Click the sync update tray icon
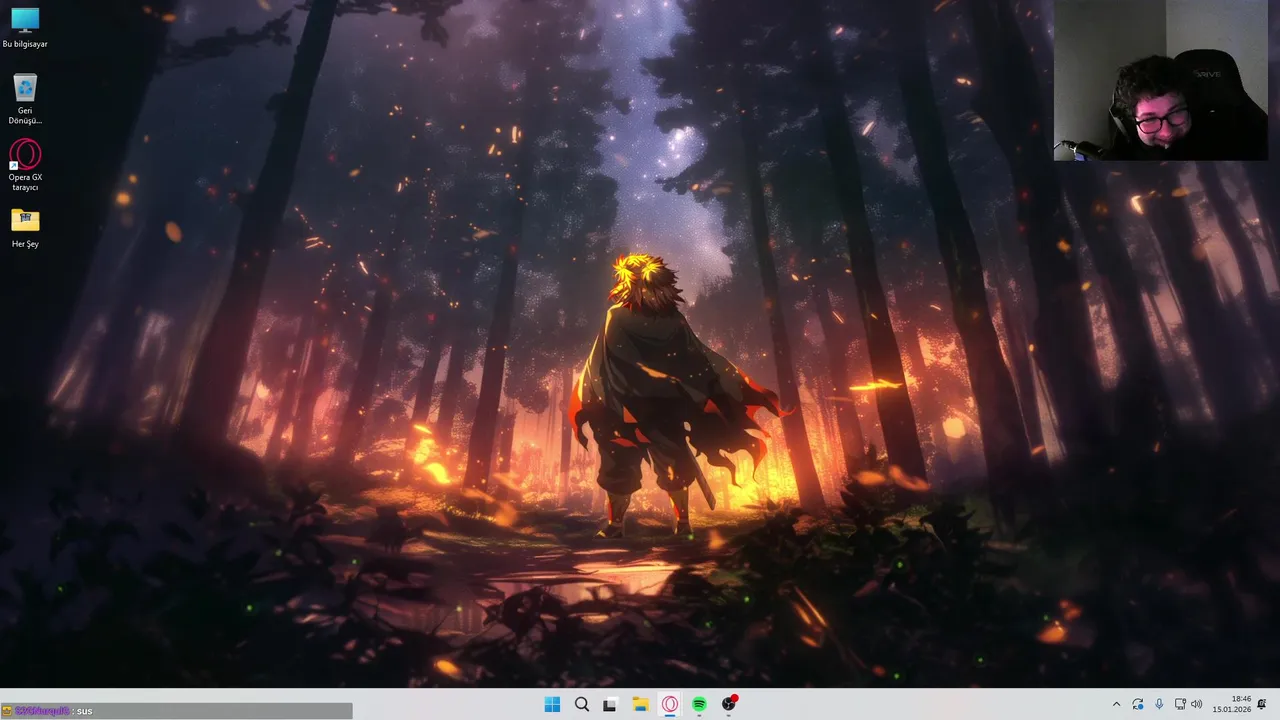Image resolution: width=1280 pixels, height=720 pixels. [x=1138, y=704]
